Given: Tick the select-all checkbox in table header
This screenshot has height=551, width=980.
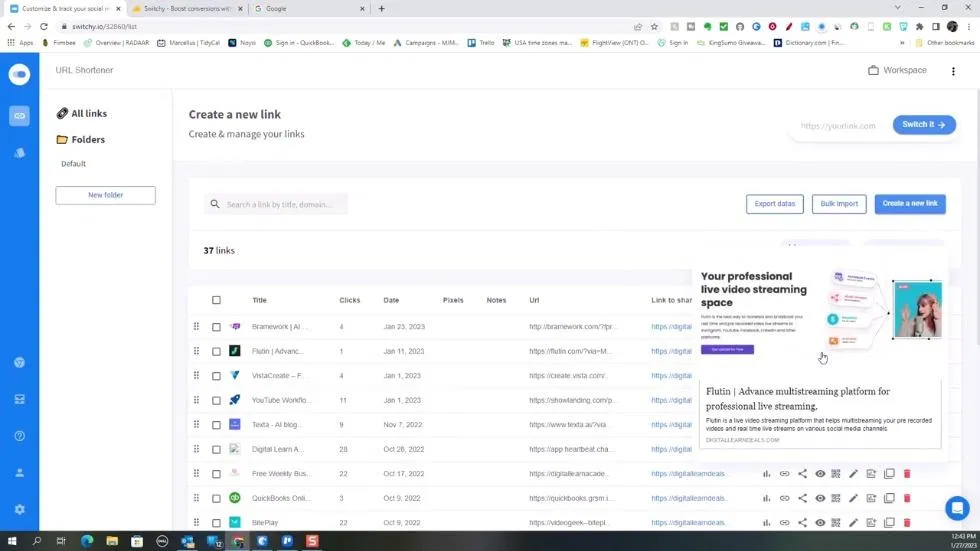Looking at the screenshot, I should click(x=216, y=300).
